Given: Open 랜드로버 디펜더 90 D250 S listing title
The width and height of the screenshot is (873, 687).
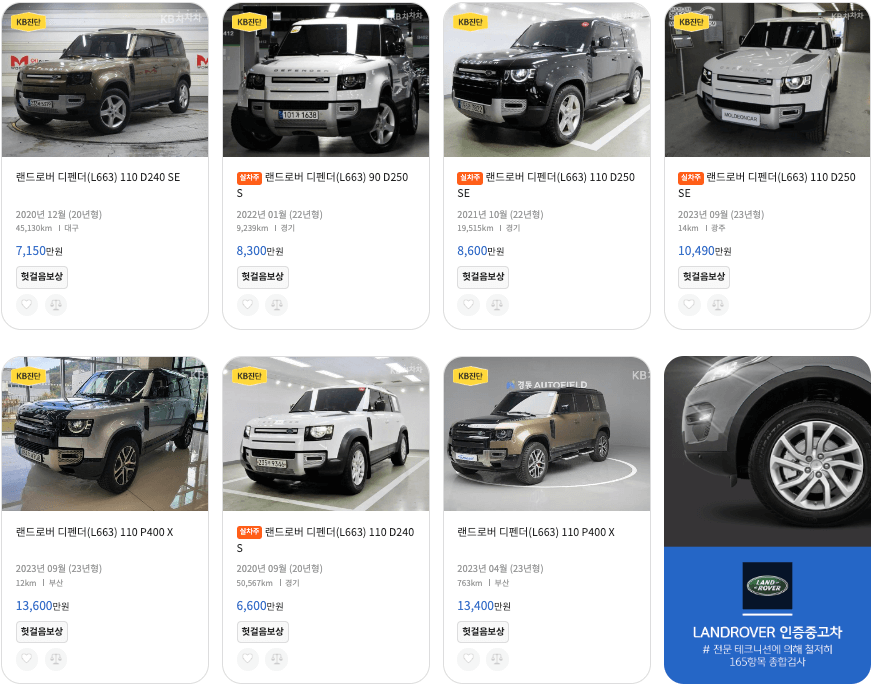Looking at the screenshot, I should [322, 185].
